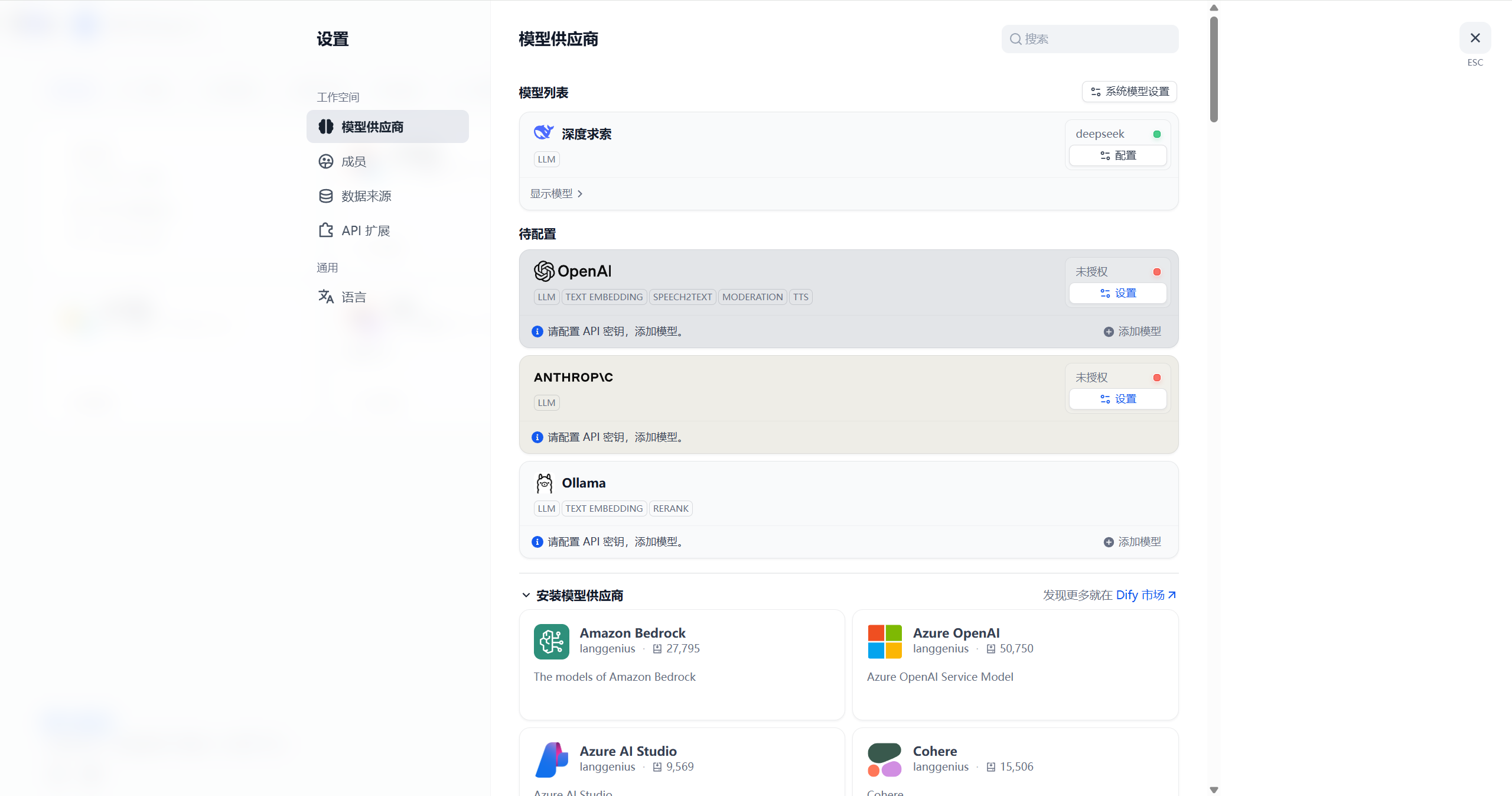Click the Azure AI Studio icon
This screenshot has height=796, width=1512.
click(x=551, y=759)
